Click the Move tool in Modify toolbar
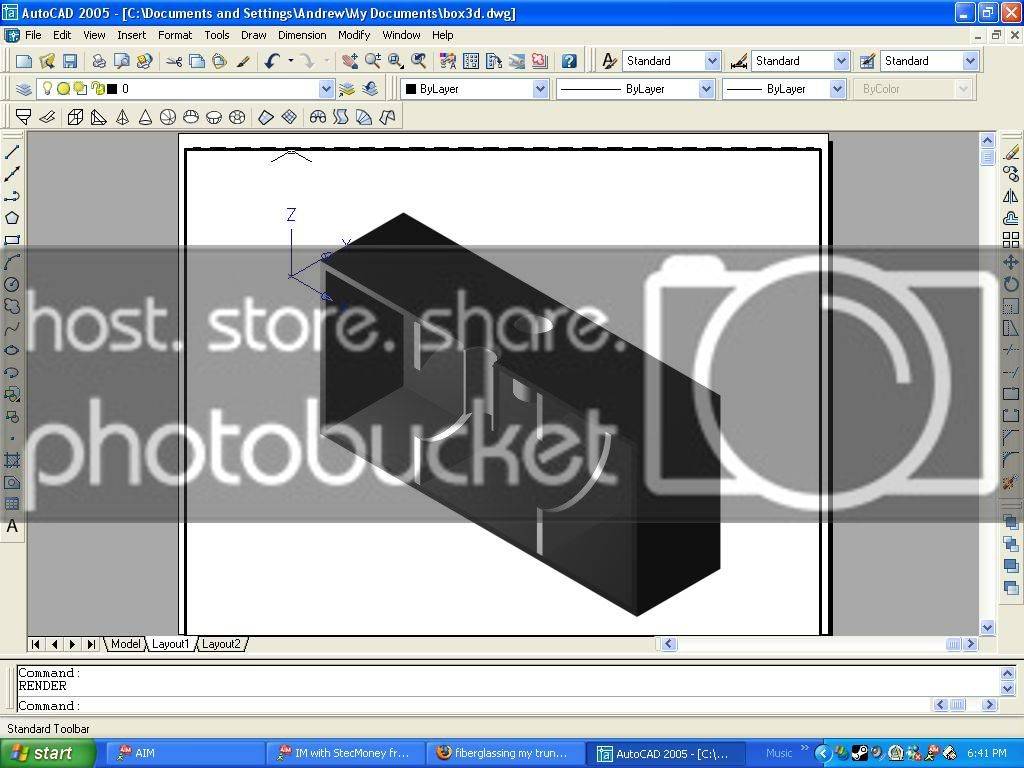This screenshot has height=768, width=1024. pos(1011,263)
